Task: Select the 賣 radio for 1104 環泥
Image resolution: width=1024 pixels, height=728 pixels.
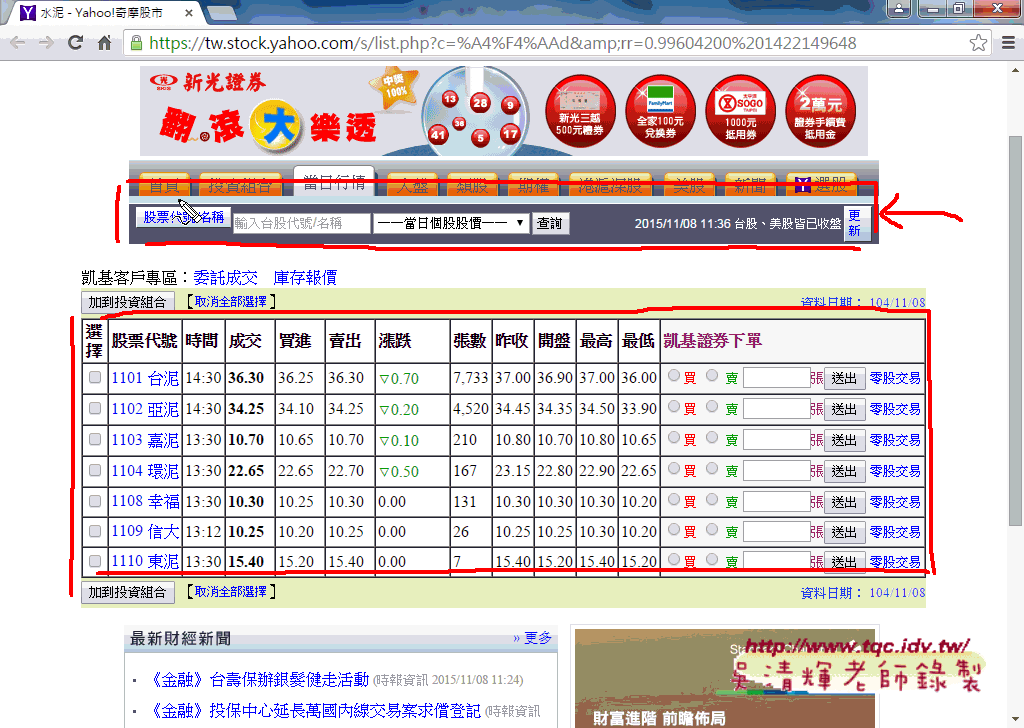Action: click(x=712, y=468)
